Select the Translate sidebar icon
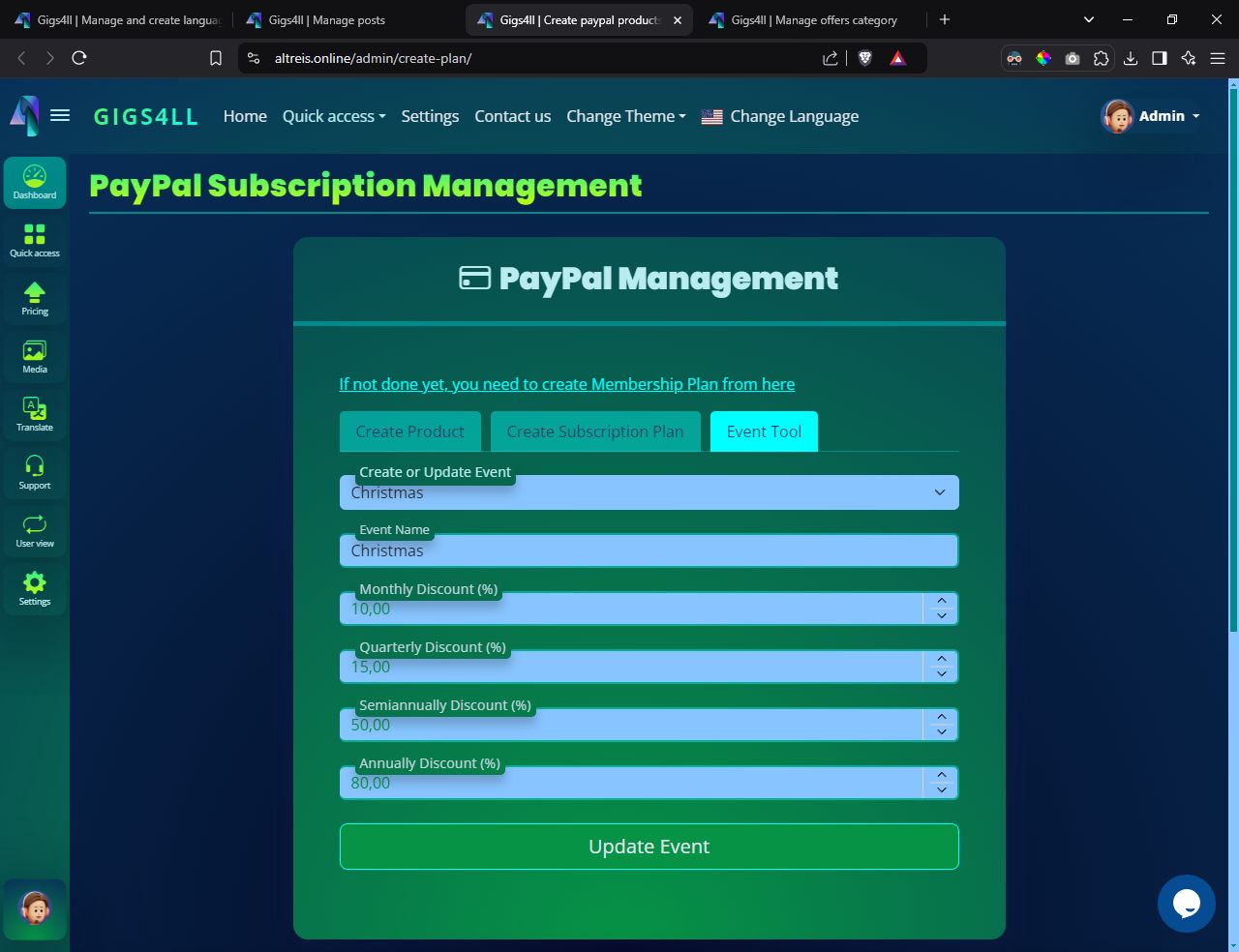 (x=35, y=414)
